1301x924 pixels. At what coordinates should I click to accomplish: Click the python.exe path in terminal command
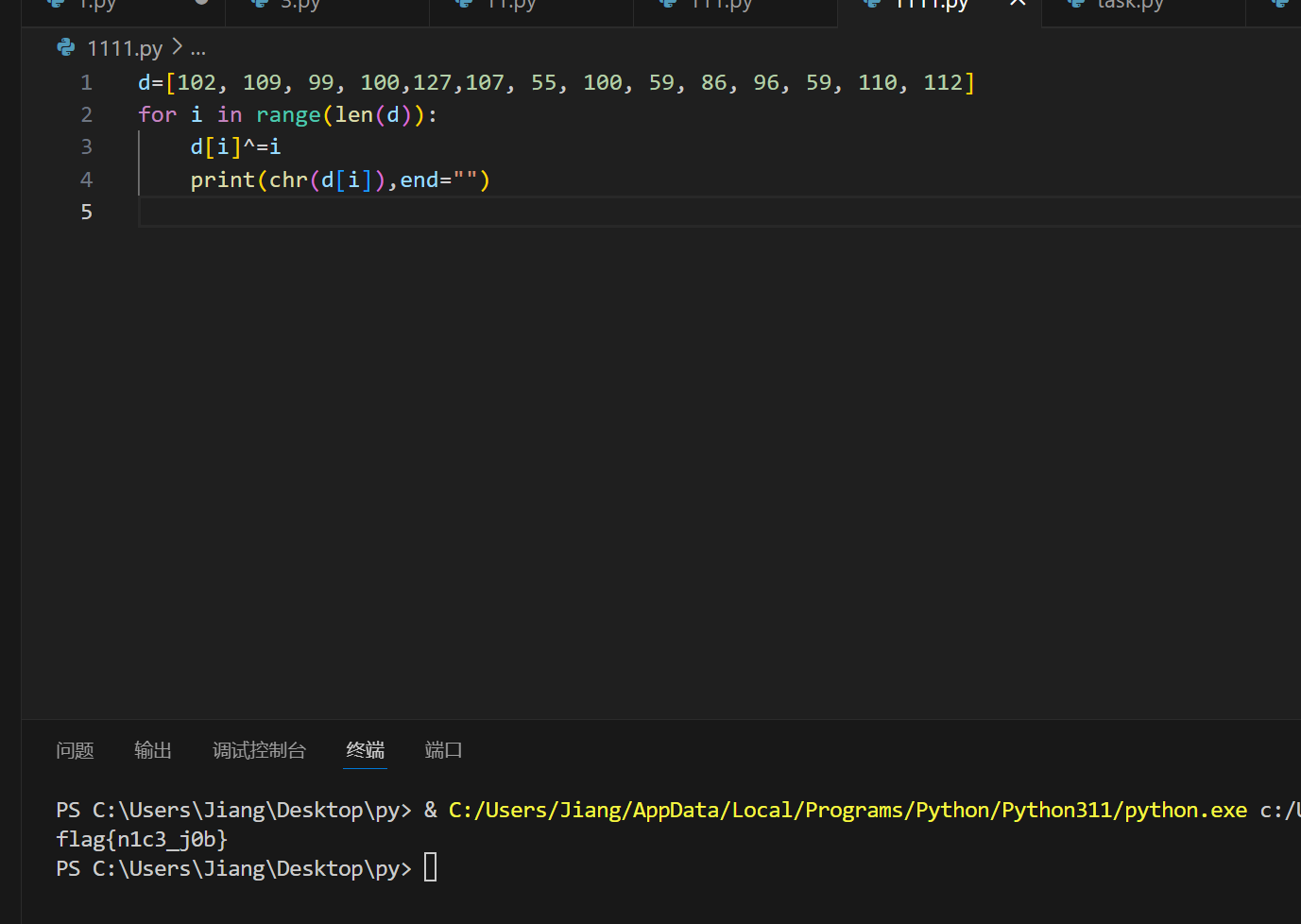coord(847,810)
